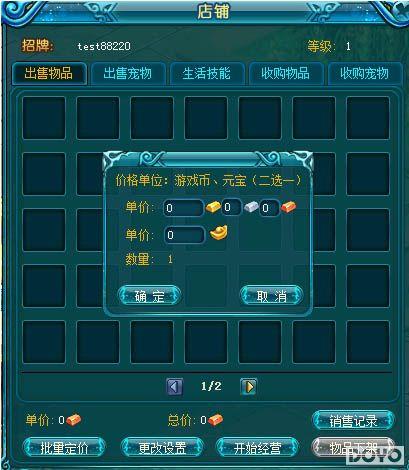Cancel the price dialog with 取消
This screenshot has height=470, width=409.
click(x=272, y=296)
